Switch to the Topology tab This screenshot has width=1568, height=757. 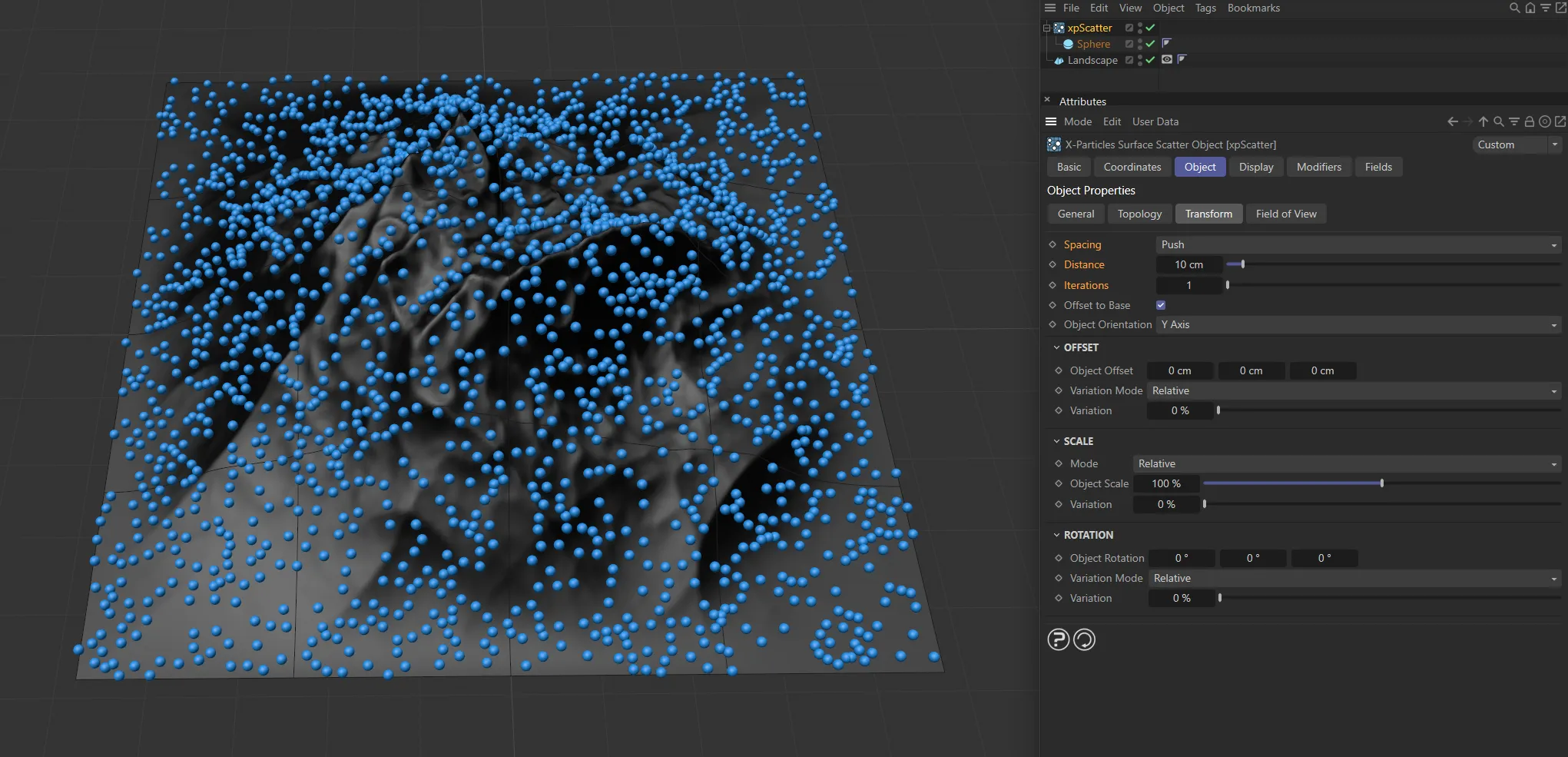[x=1139, y=214]
